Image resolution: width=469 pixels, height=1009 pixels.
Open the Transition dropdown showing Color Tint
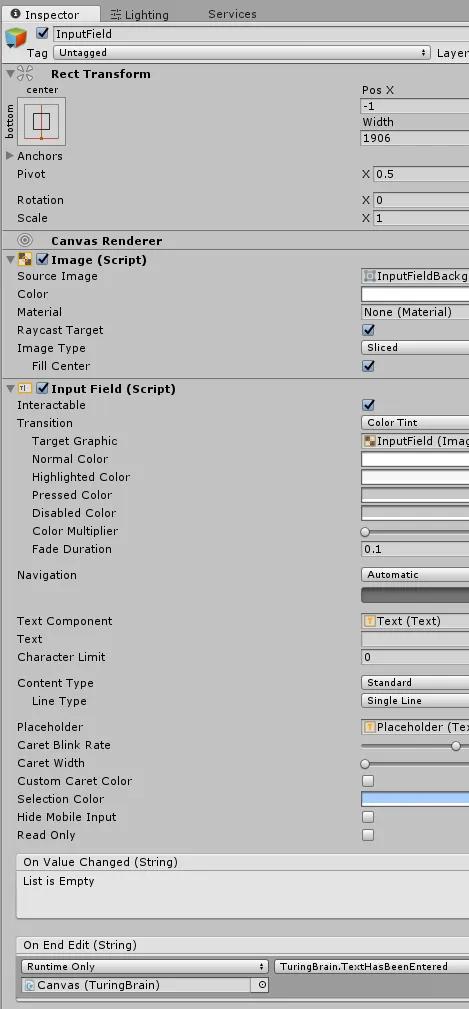[x=415, y=423]
